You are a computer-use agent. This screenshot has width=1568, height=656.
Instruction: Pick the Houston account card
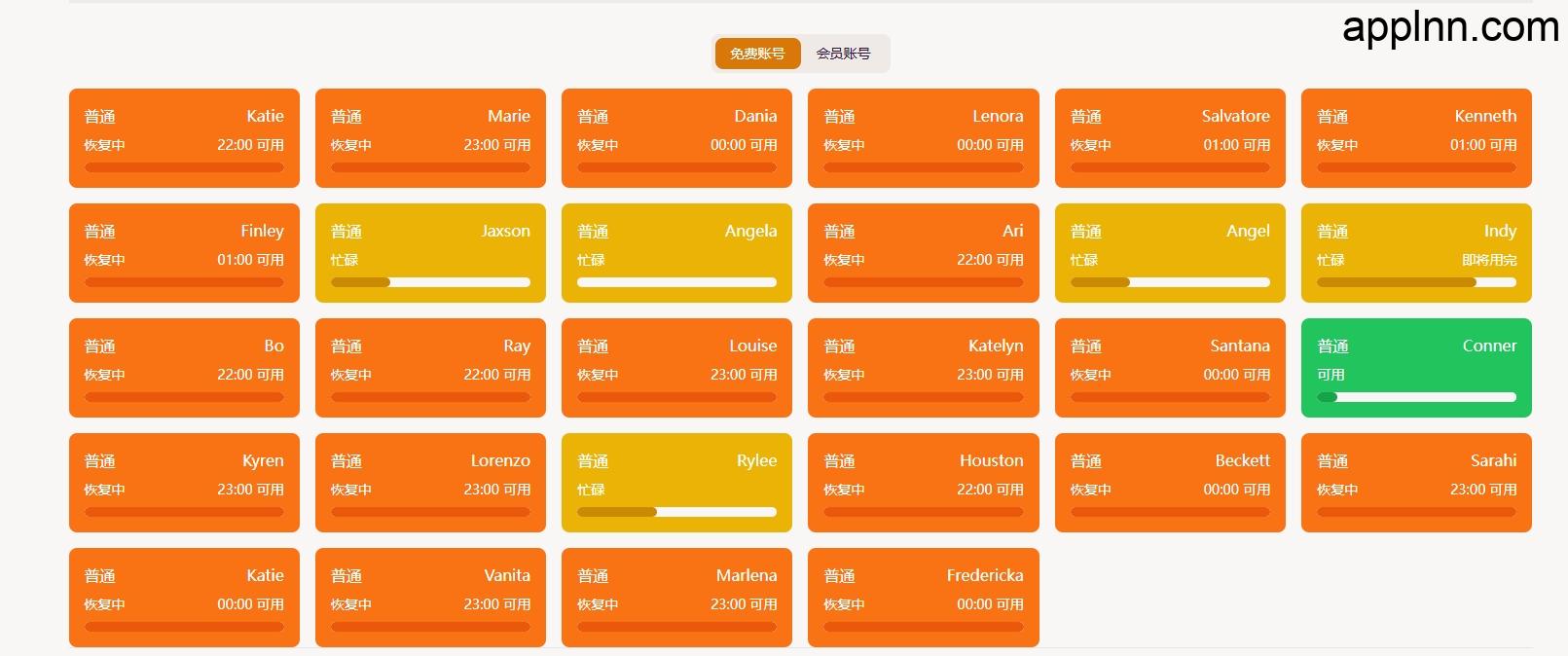coord(924,483)
